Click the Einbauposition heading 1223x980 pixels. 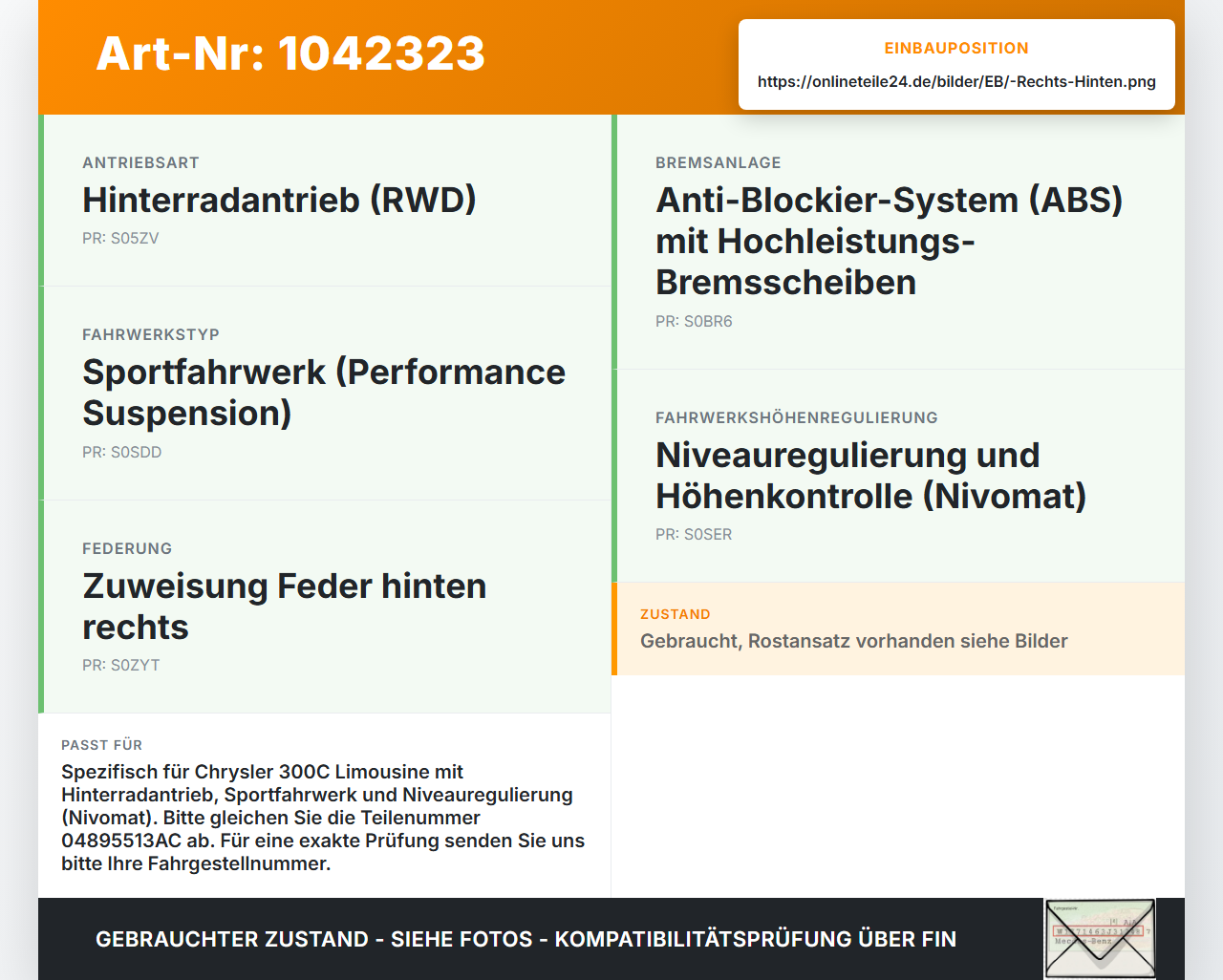(956, 48)
